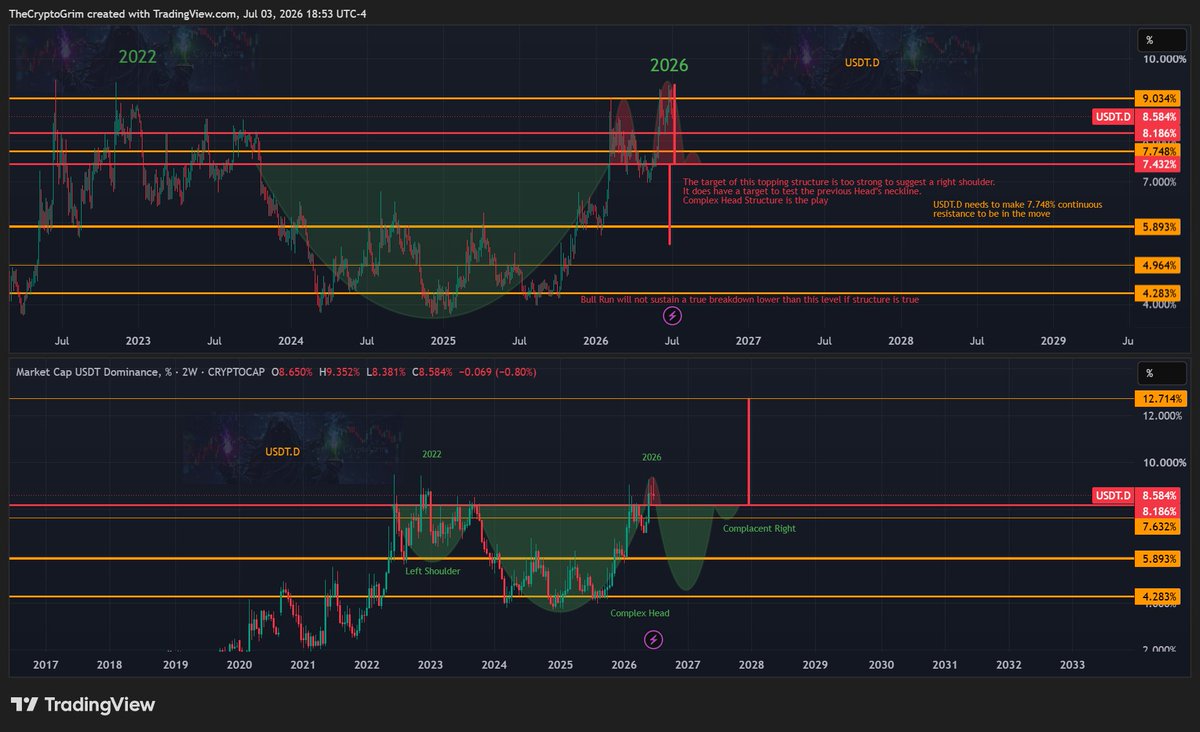Click the large green 2026 annotation
This screenshot has height=732, width=1200.
(669, 66)
